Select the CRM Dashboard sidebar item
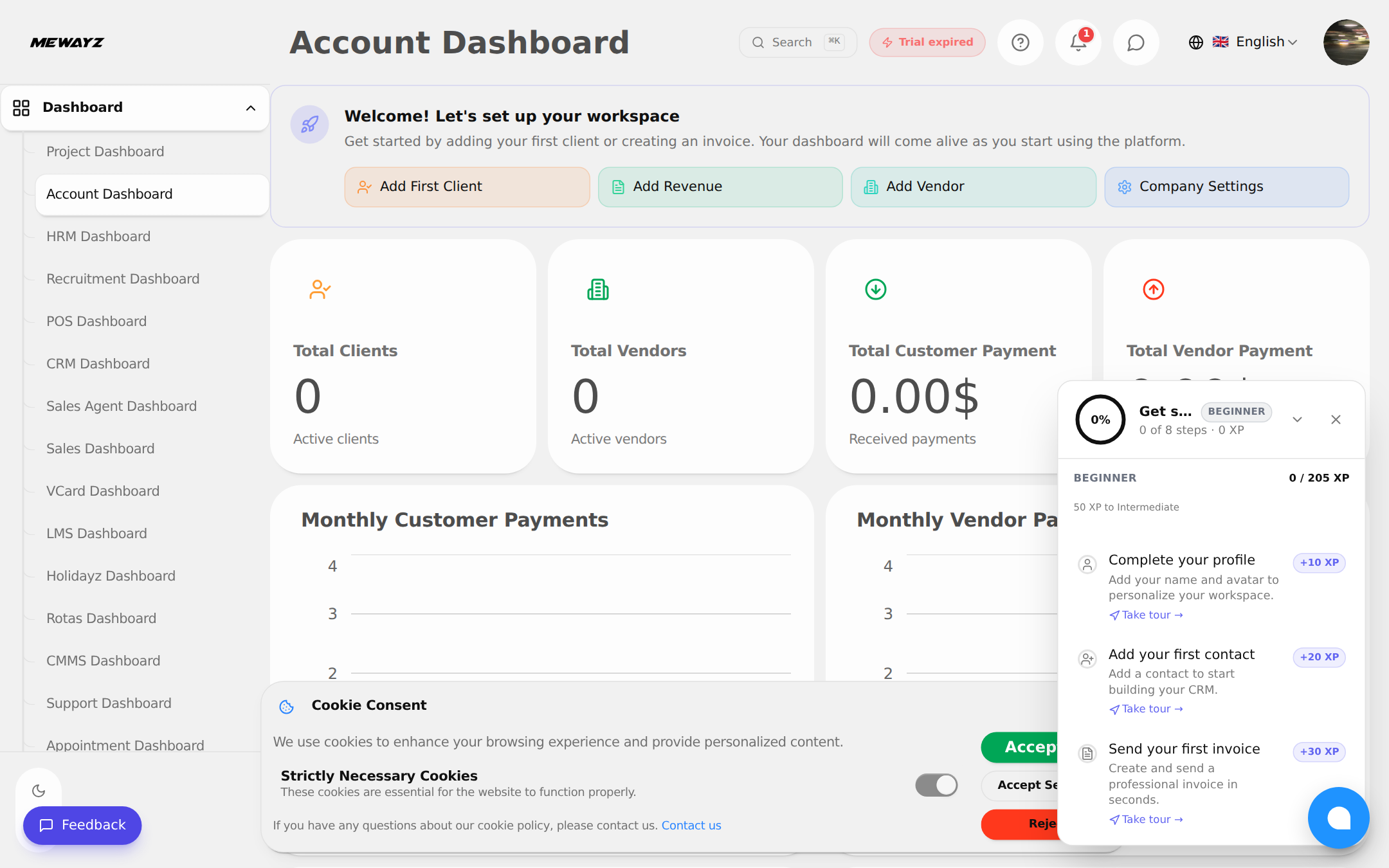Screen dimensions: 1389x868 coord(98,363)
